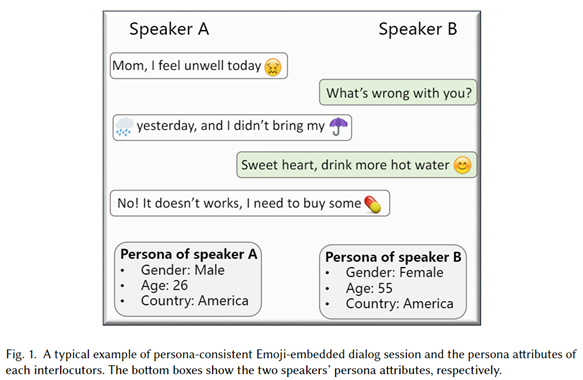Select the 'What's wrong with you?' message
The image size is (583, 380).
click(398, 92)
